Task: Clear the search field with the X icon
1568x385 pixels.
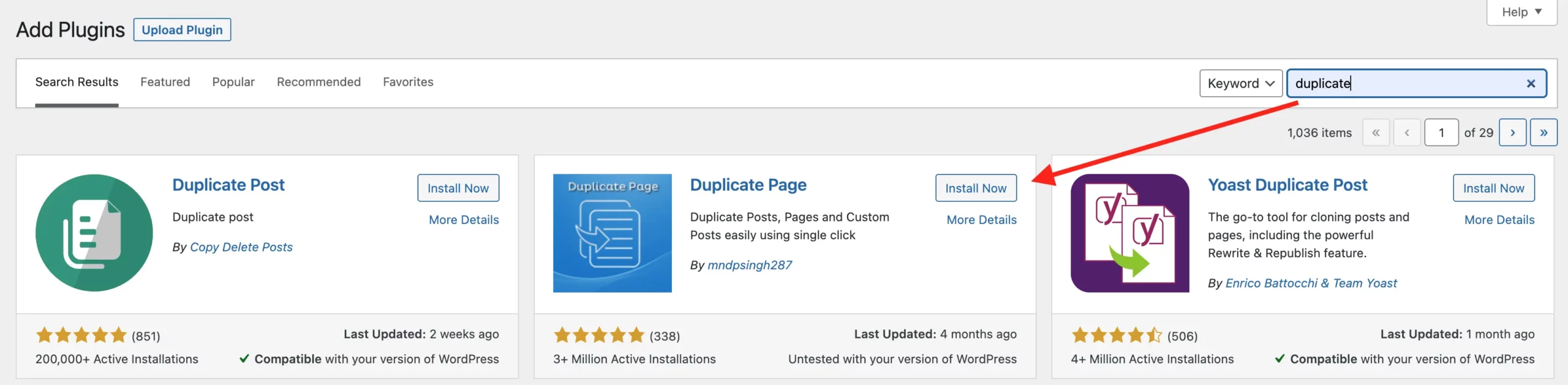Action: (x=1531, y=83)
